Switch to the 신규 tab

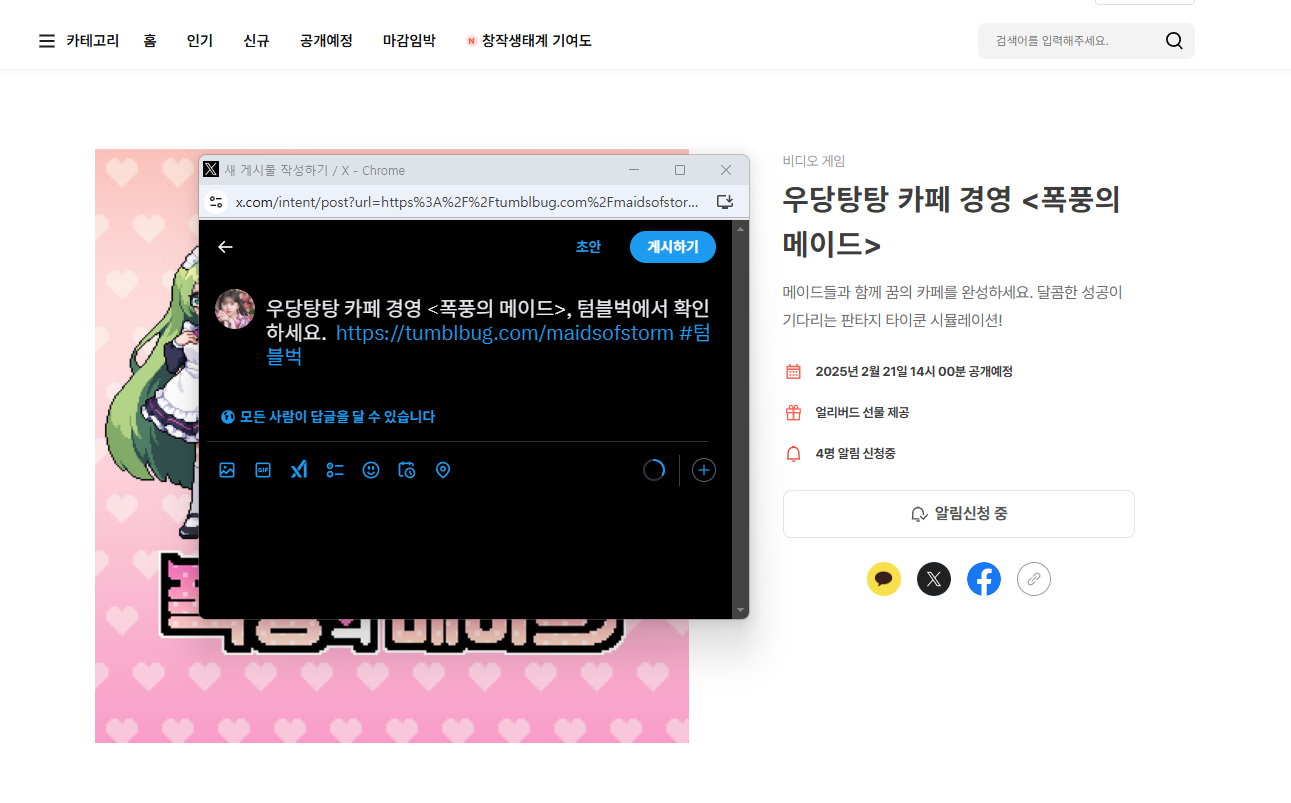(256, 41)
